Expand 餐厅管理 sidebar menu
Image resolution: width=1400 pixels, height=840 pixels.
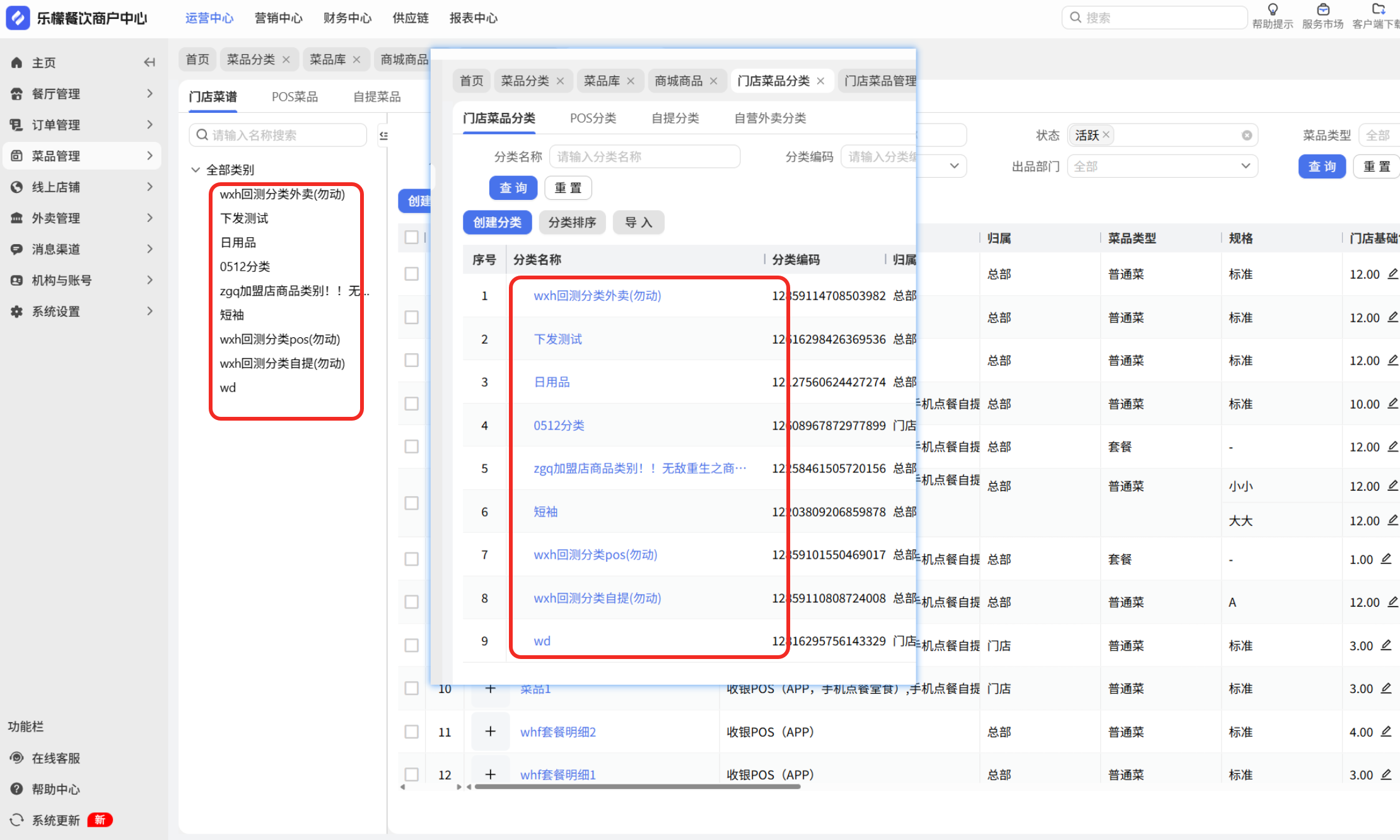(x=82, y=93)
